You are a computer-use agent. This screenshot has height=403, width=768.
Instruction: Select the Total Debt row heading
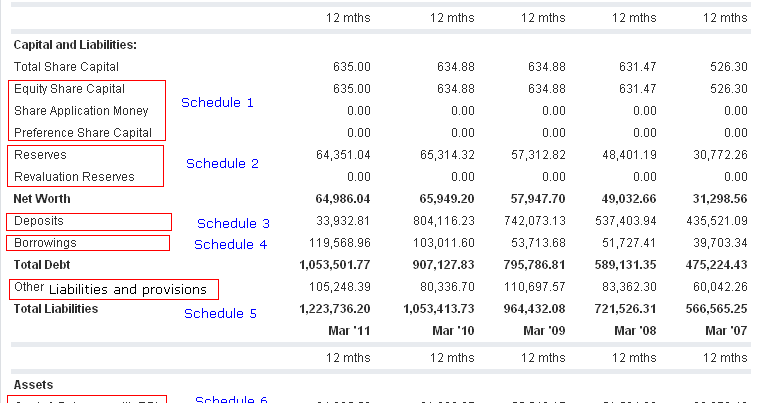(x=43, y=265)
